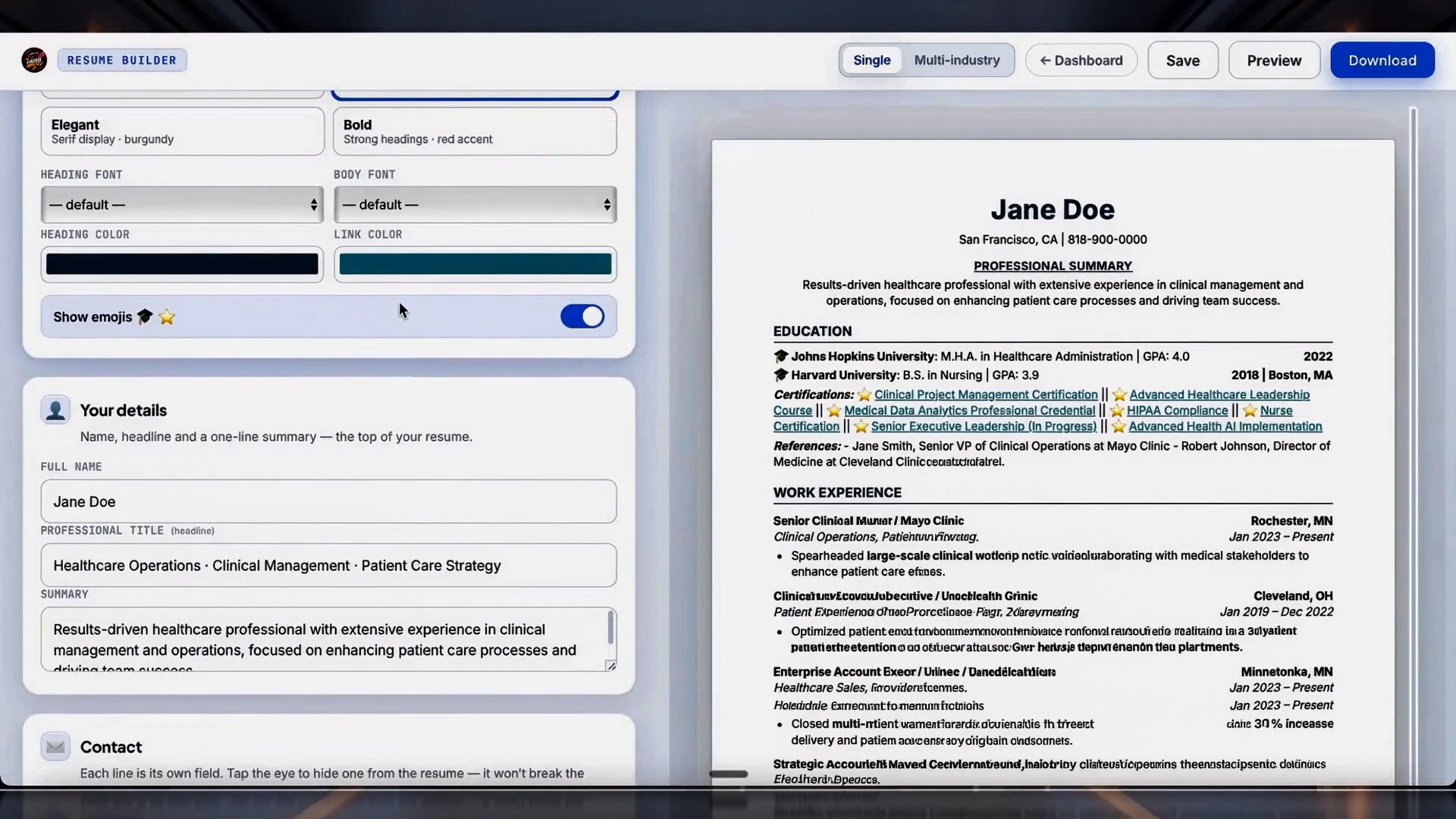Image resolution: width=1456 pixels, height=819 pixels.
Task: Switch to Single mode tab
Action: pos(872,60)
